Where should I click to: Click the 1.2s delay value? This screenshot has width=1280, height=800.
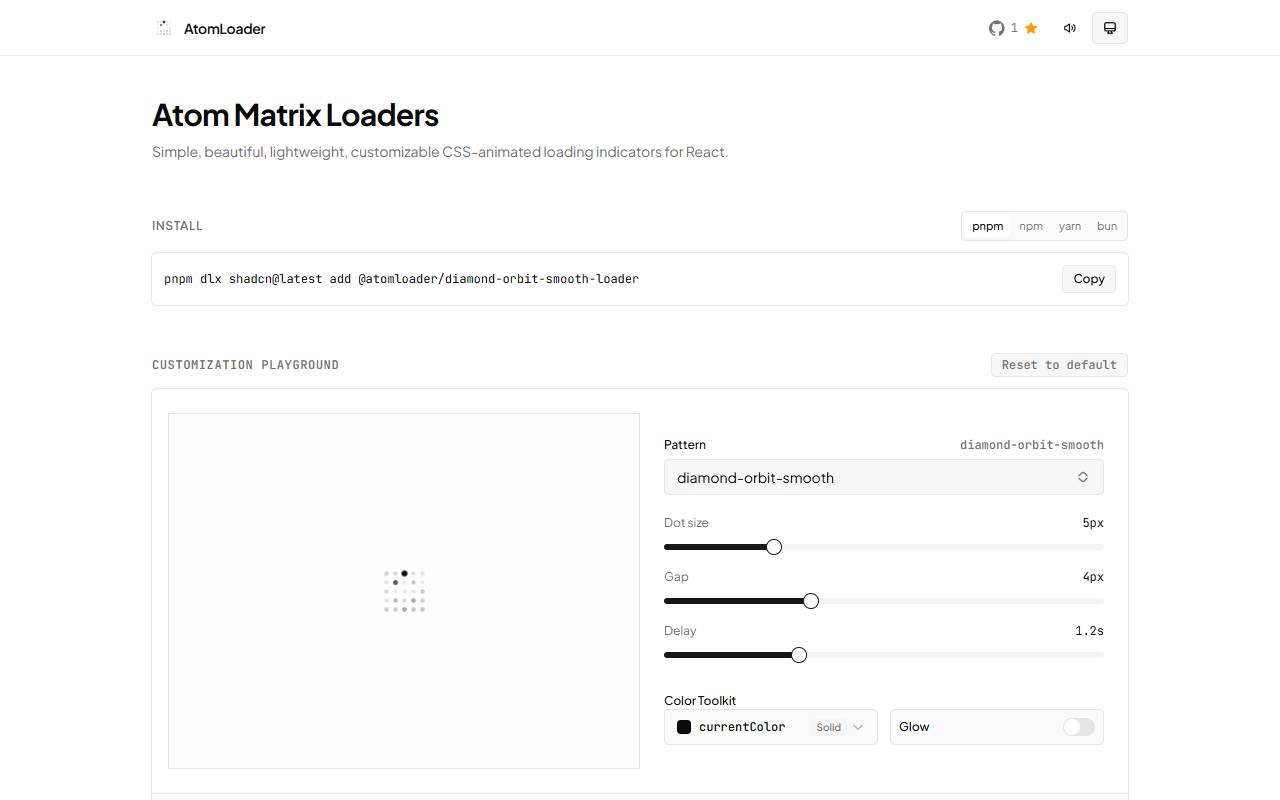point(1089,631)
